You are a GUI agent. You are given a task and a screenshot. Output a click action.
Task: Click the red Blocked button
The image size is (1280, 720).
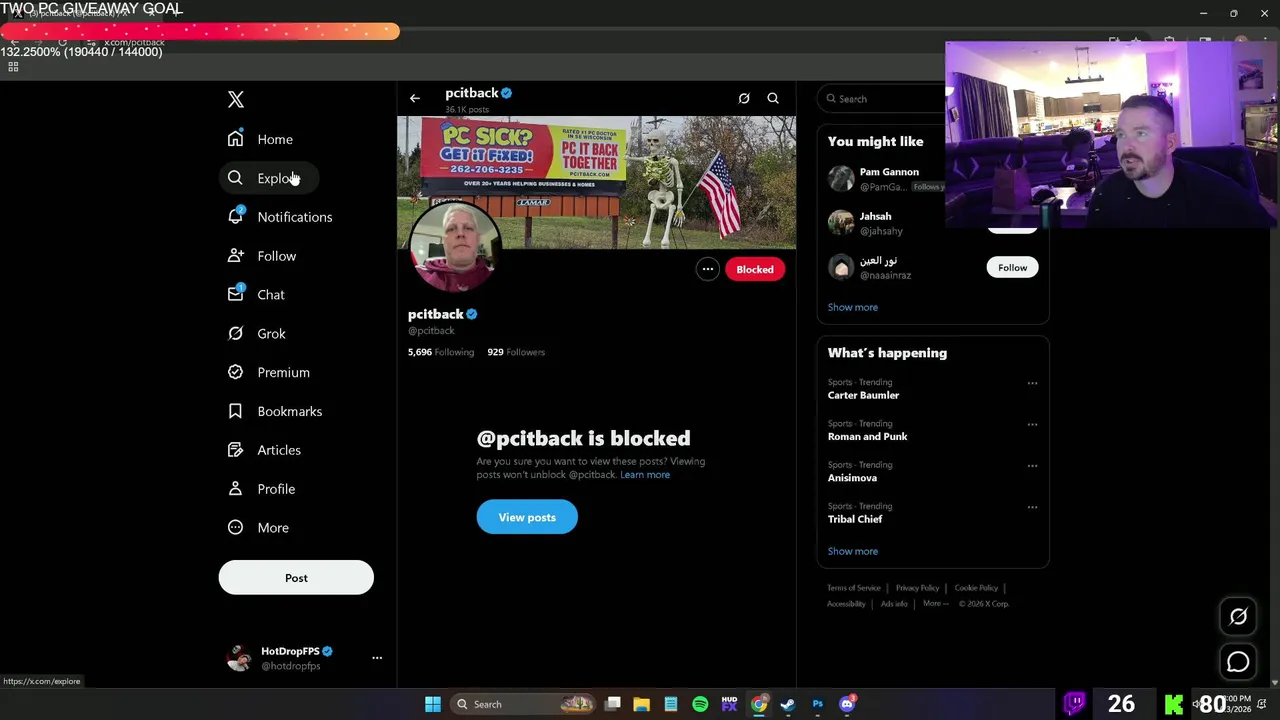coord(755,269)
